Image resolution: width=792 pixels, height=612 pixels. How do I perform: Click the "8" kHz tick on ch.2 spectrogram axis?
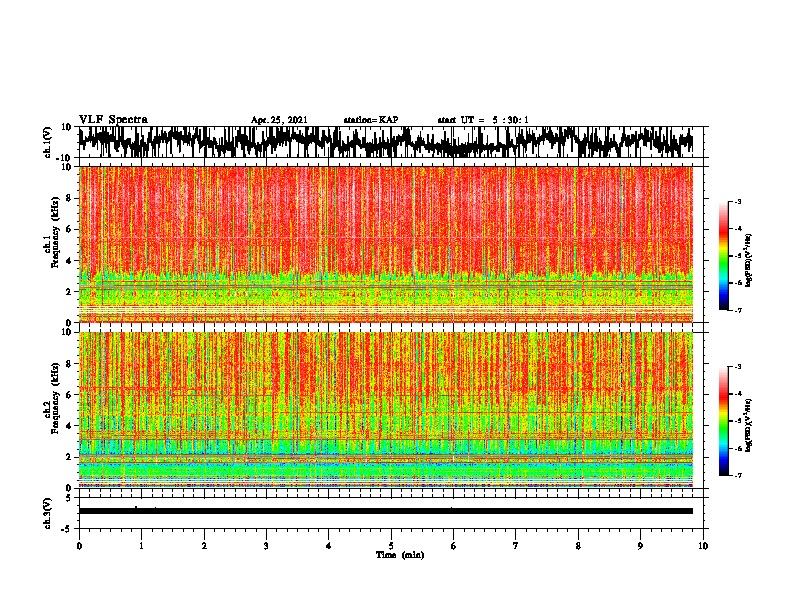tap(69, 364)
